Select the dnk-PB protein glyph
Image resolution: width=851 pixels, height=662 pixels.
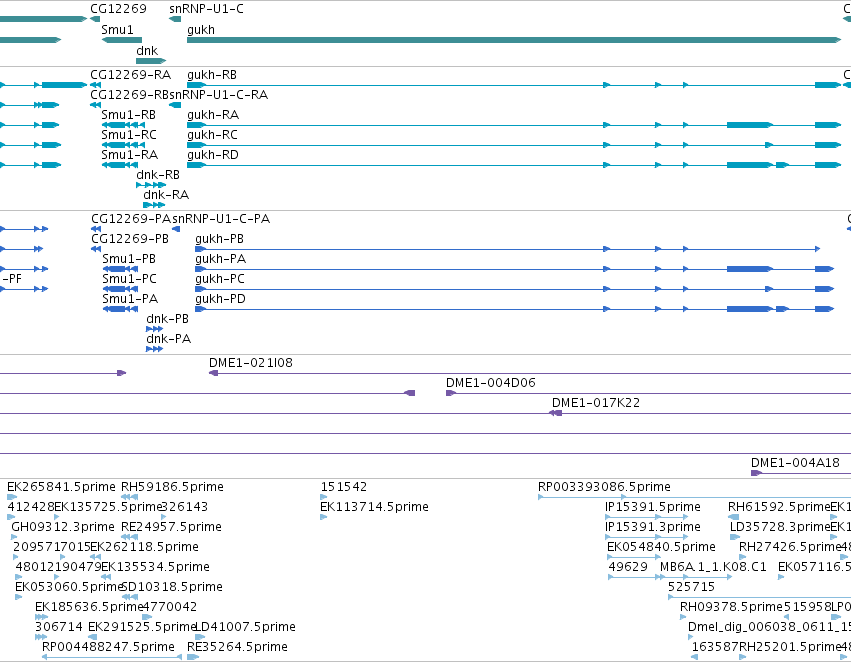point(155,329)
